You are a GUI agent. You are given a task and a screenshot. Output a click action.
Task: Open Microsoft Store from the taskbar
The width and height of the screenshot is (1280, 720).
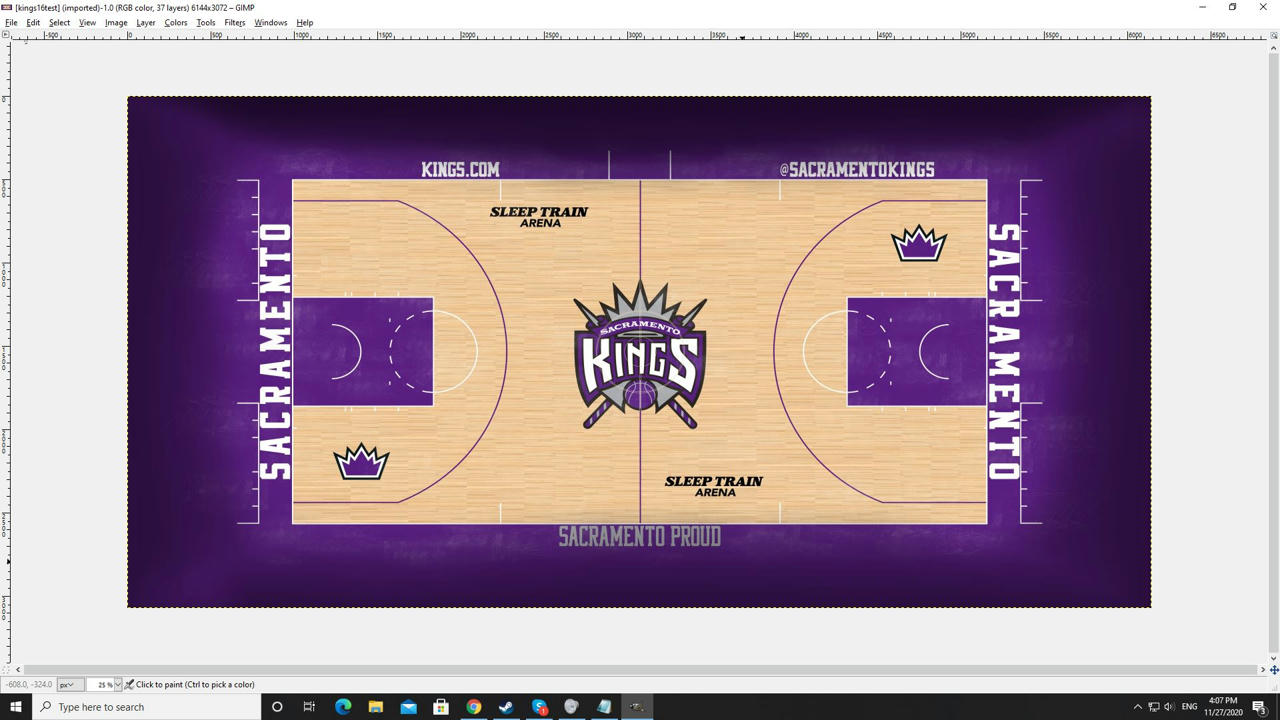pyautogui.click(x=441, y=707)
